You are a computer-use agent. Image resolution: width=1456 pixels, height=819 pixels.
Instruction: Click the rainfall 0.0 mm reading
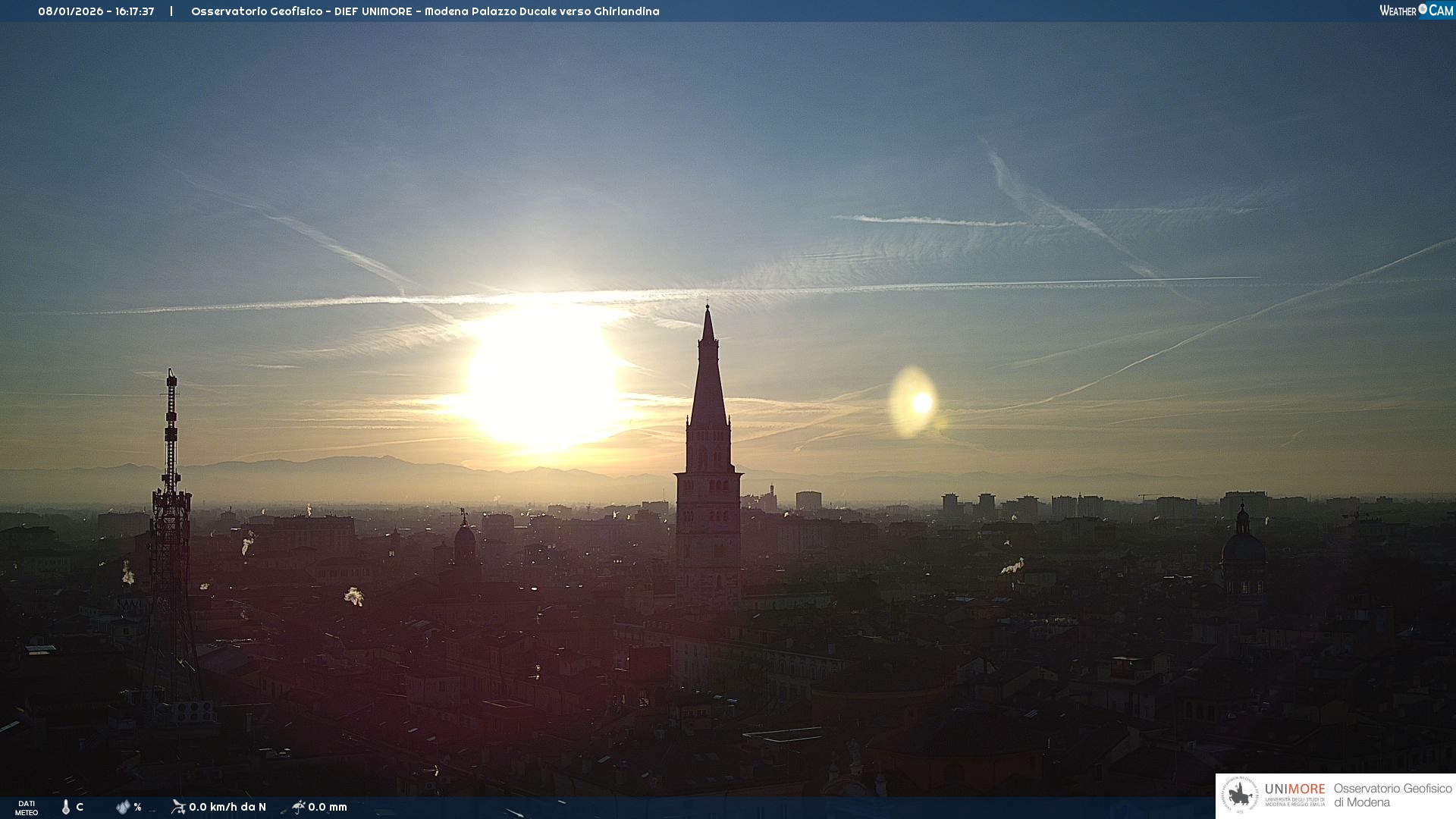[328, 807]
